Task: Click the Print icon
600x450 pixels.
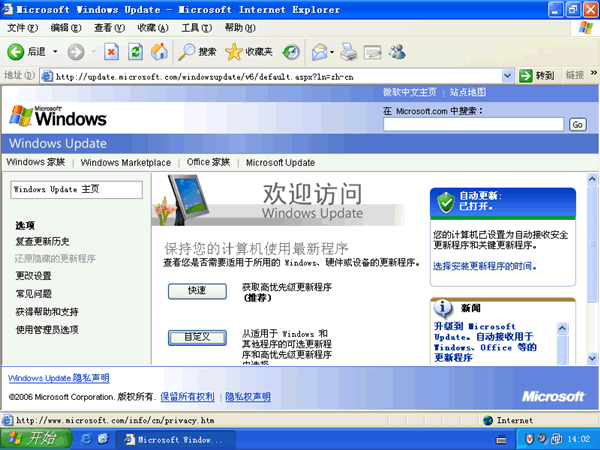Action: point(349,52)
